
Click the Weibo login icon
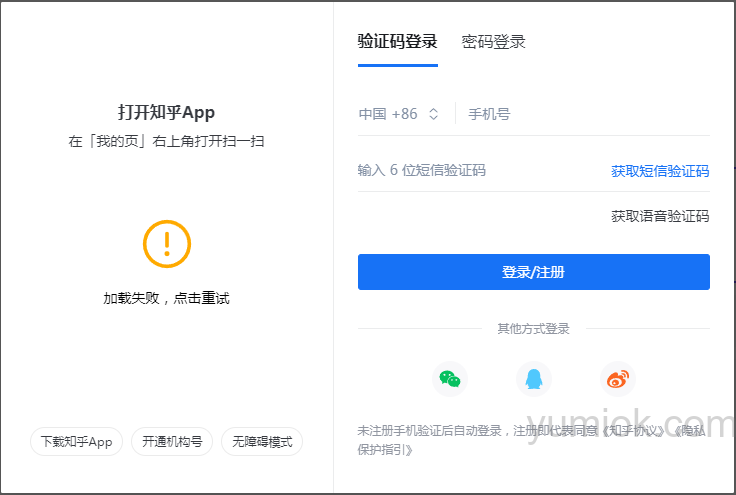click(618, 379)
